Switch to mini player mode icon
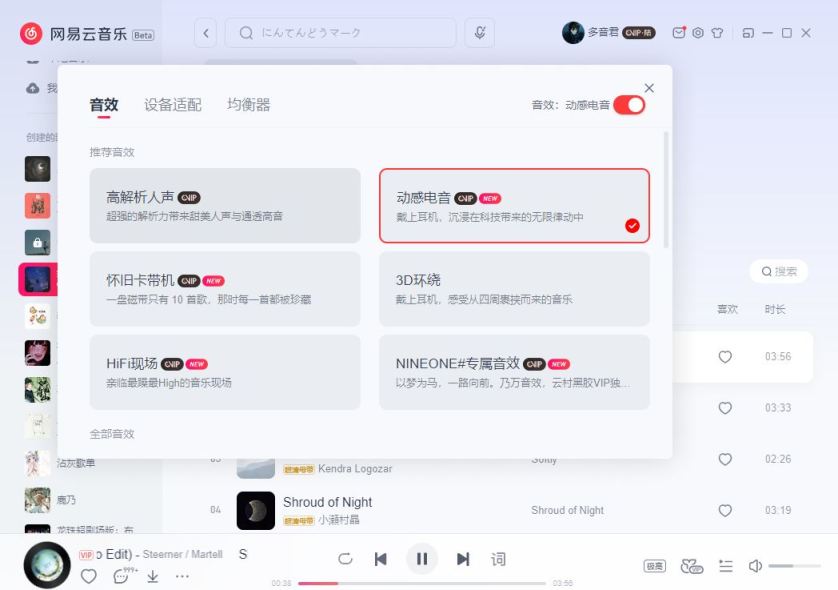838x590 pixels. tap(748, 33)
